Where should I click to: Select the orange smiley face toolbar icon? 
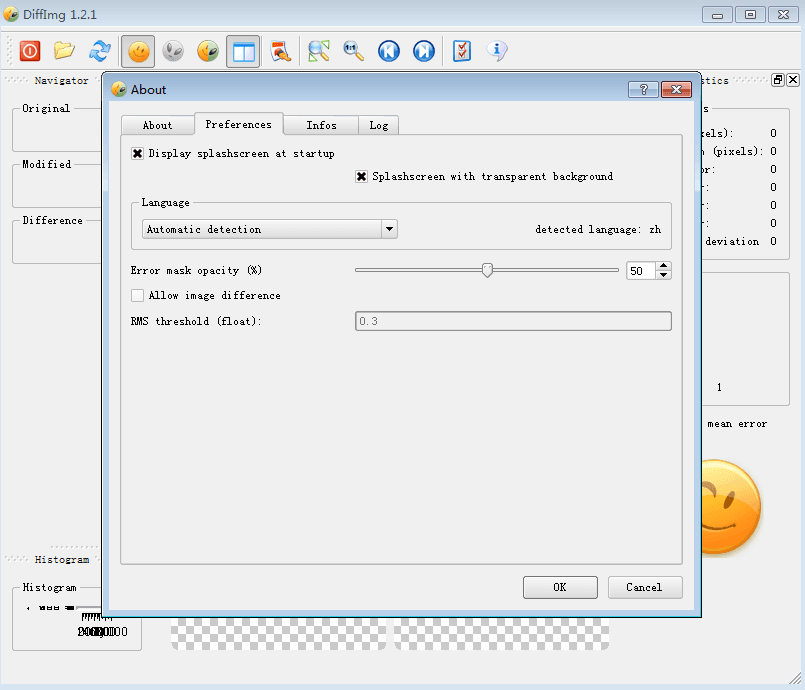(x=138, y=51)
